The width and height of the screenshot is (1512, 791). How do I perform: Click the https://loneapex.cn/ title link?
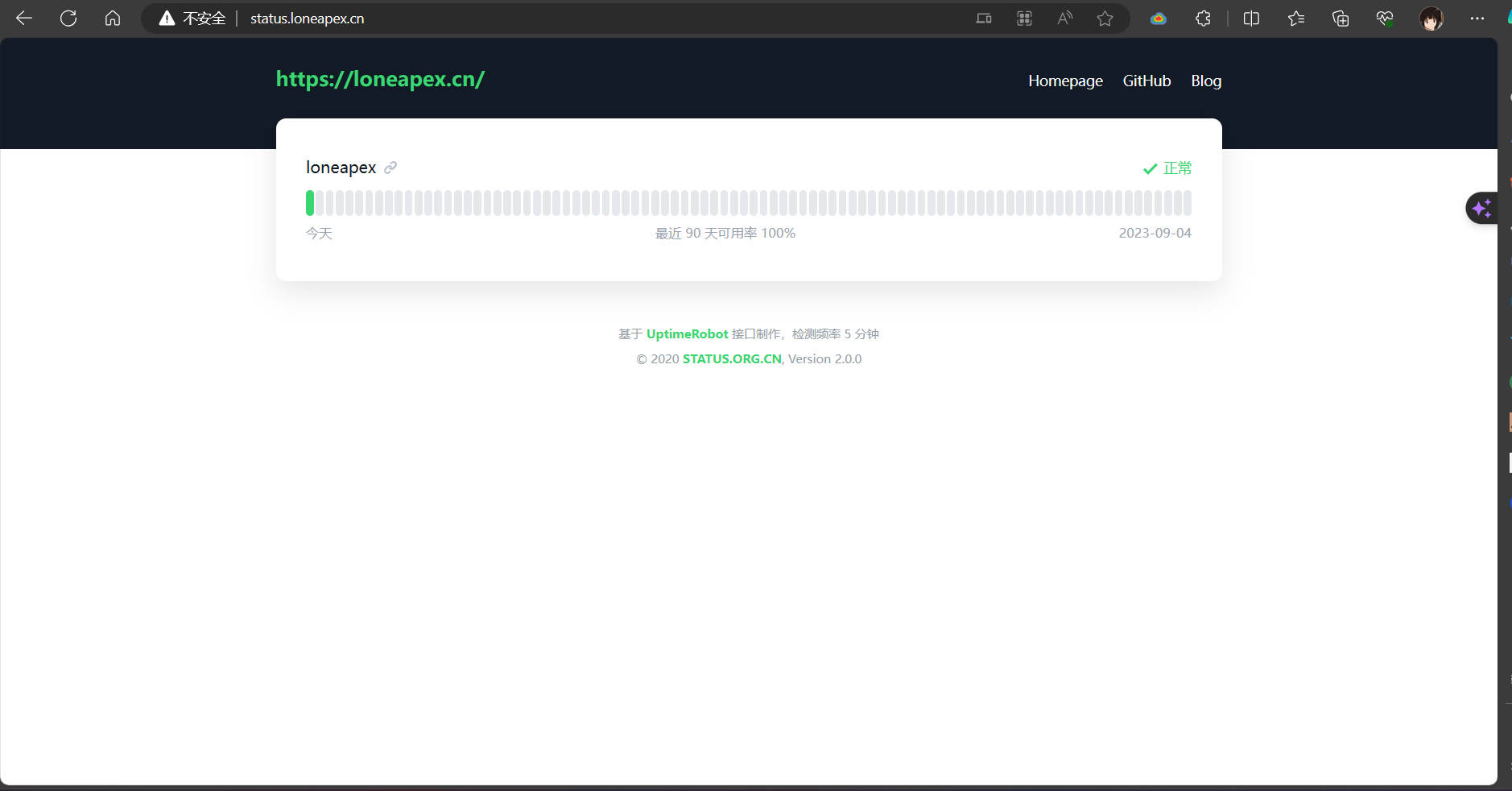pos(380,79)
